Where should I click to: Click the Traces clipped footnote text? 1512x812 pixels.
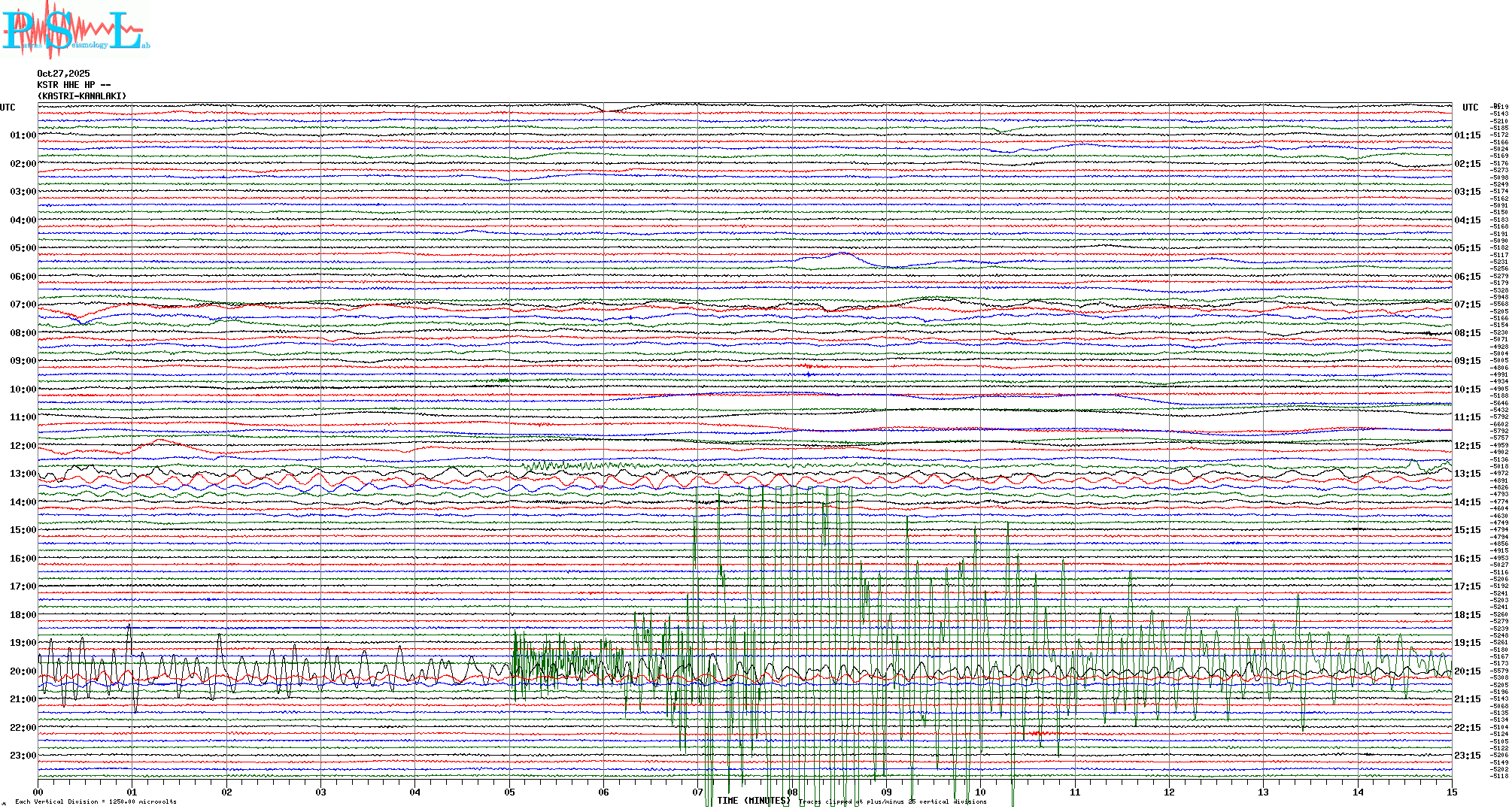(x=892, y=802)
